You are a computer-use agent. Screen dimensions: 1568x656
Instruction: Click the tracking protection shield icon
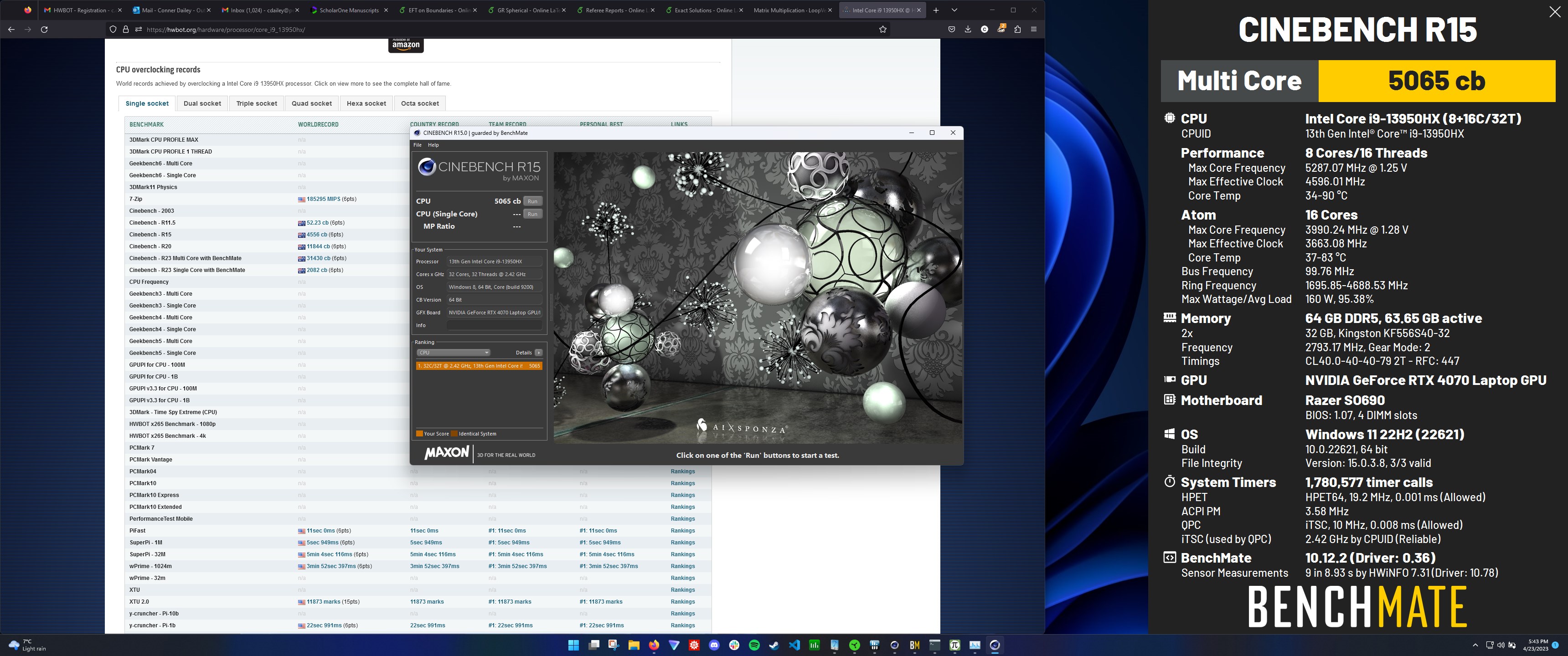click(x=113, y=29)
